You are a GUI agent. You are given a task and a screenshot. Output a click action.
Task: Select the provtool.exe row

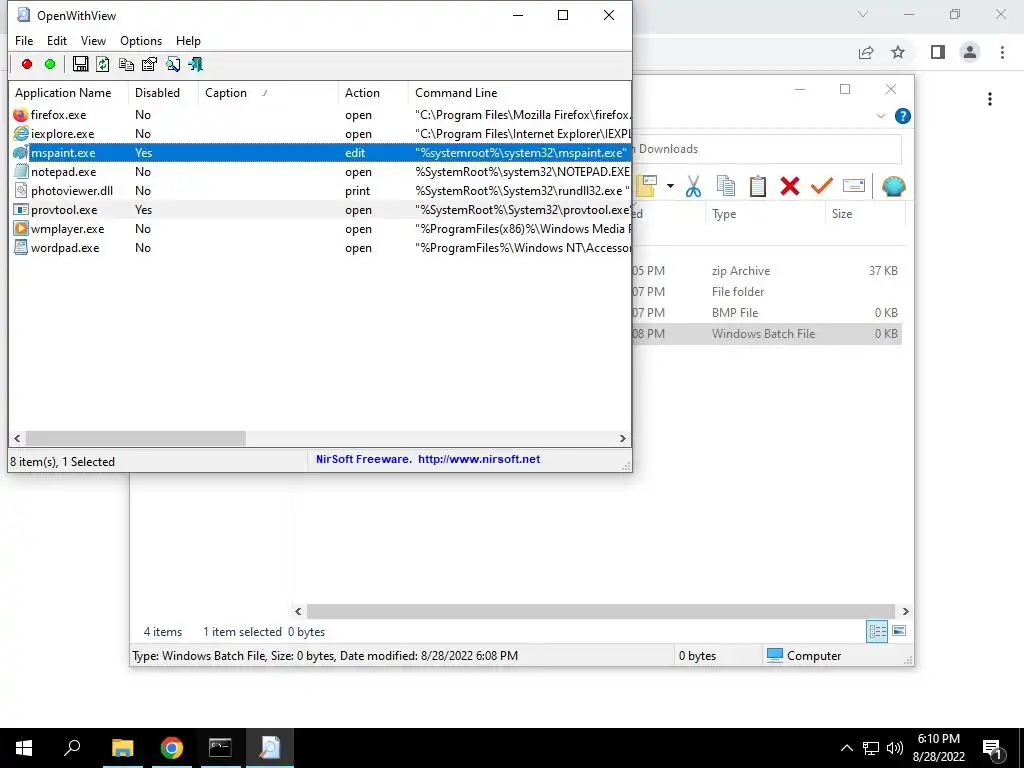pyautogui.click(x=320, y=210)
